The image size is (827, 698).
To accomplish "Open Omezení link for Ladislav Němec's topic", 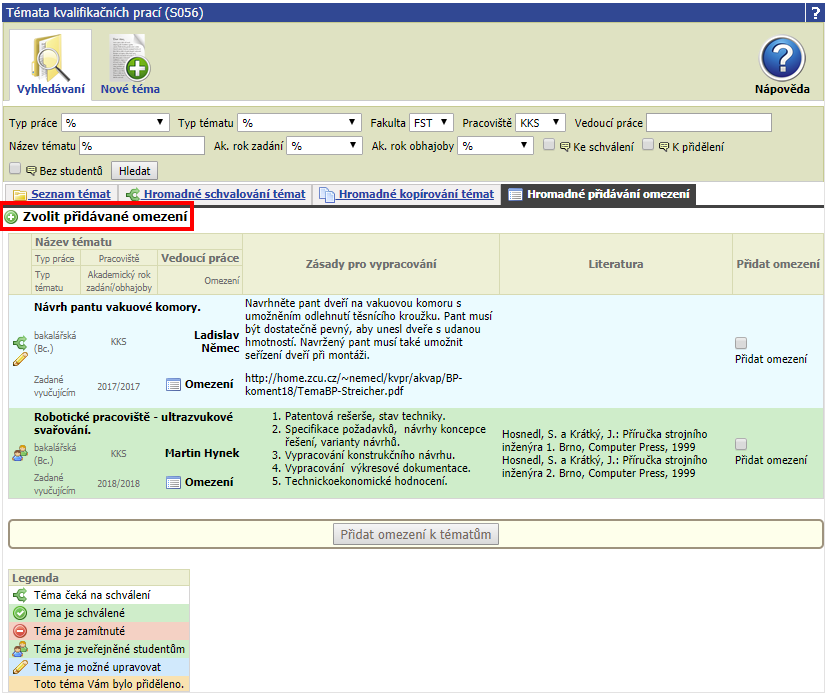I will [x=209, y=385].
